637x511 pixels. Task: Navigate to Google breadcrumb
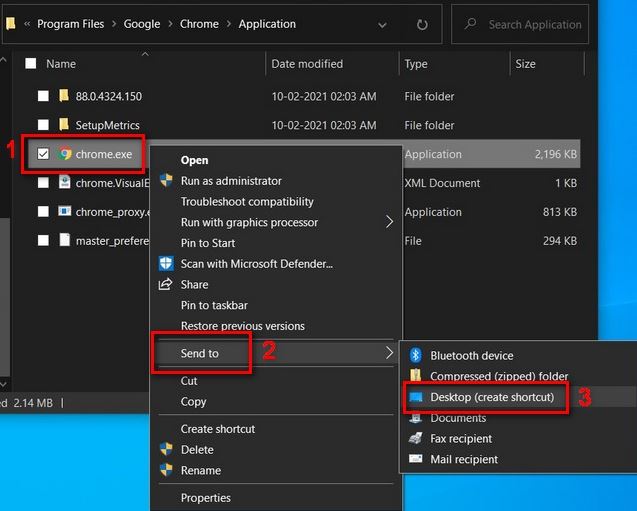[142, 24]
